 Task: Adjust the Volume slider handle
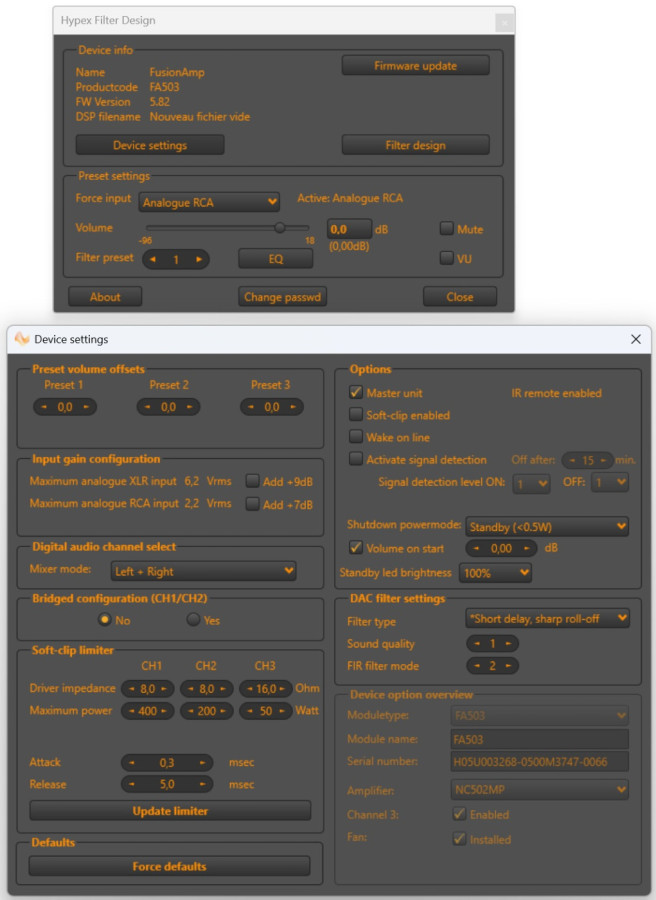pyautogui.click(x=280, y=228)
